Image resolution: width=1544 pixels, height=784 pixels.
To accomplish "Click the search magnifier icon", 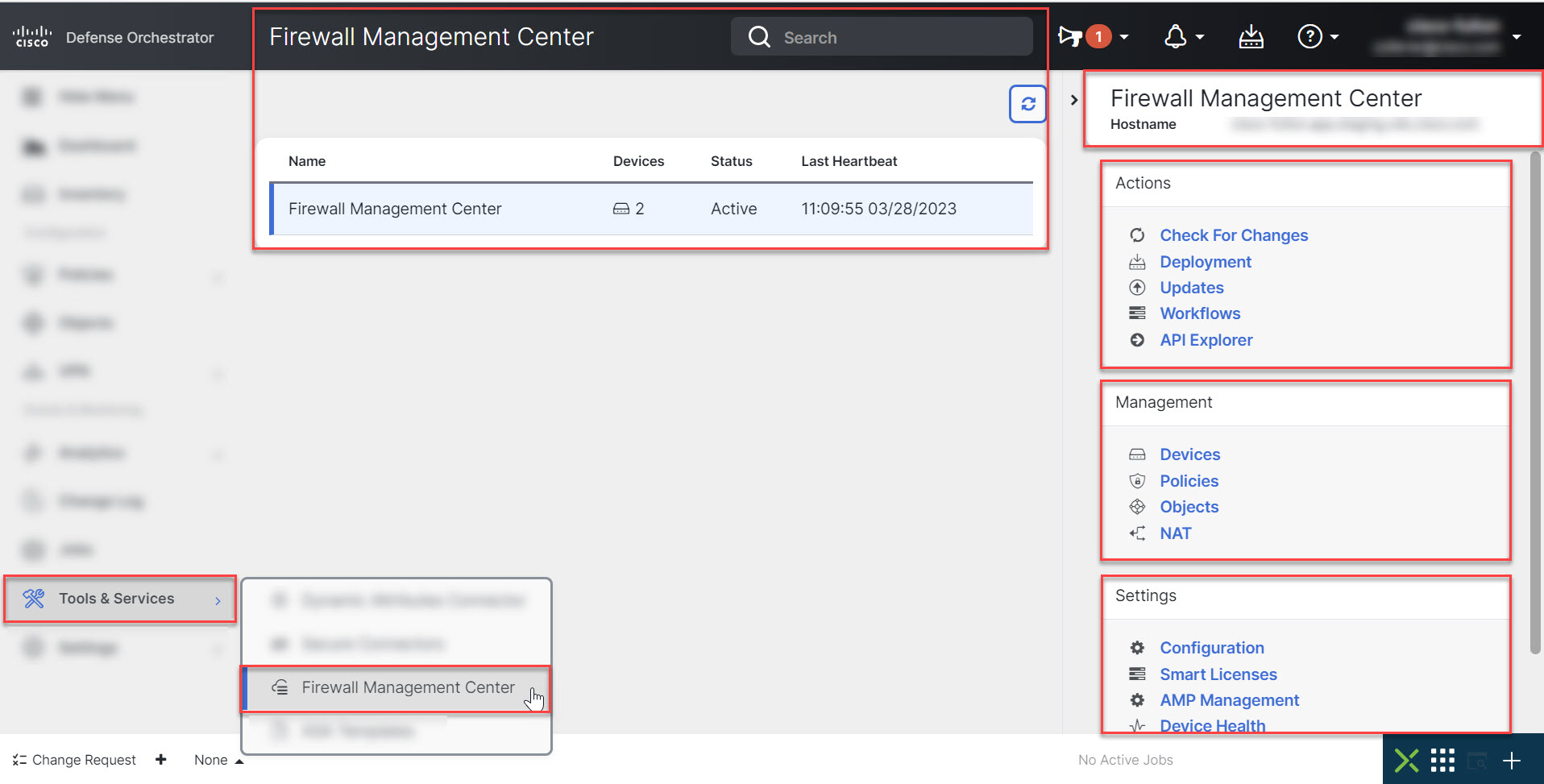I will point(758,36).
